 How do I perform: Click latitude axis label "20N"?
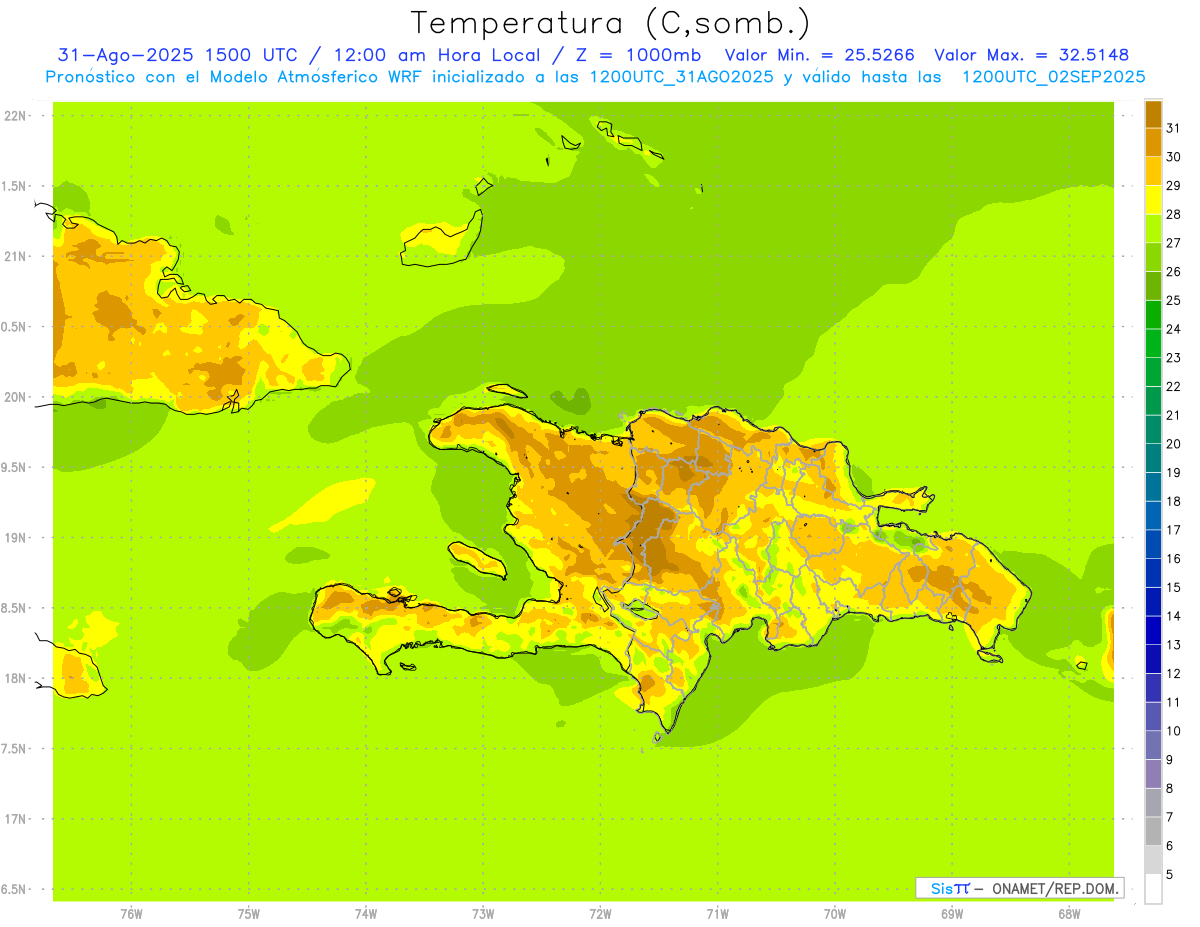point(15,397)
